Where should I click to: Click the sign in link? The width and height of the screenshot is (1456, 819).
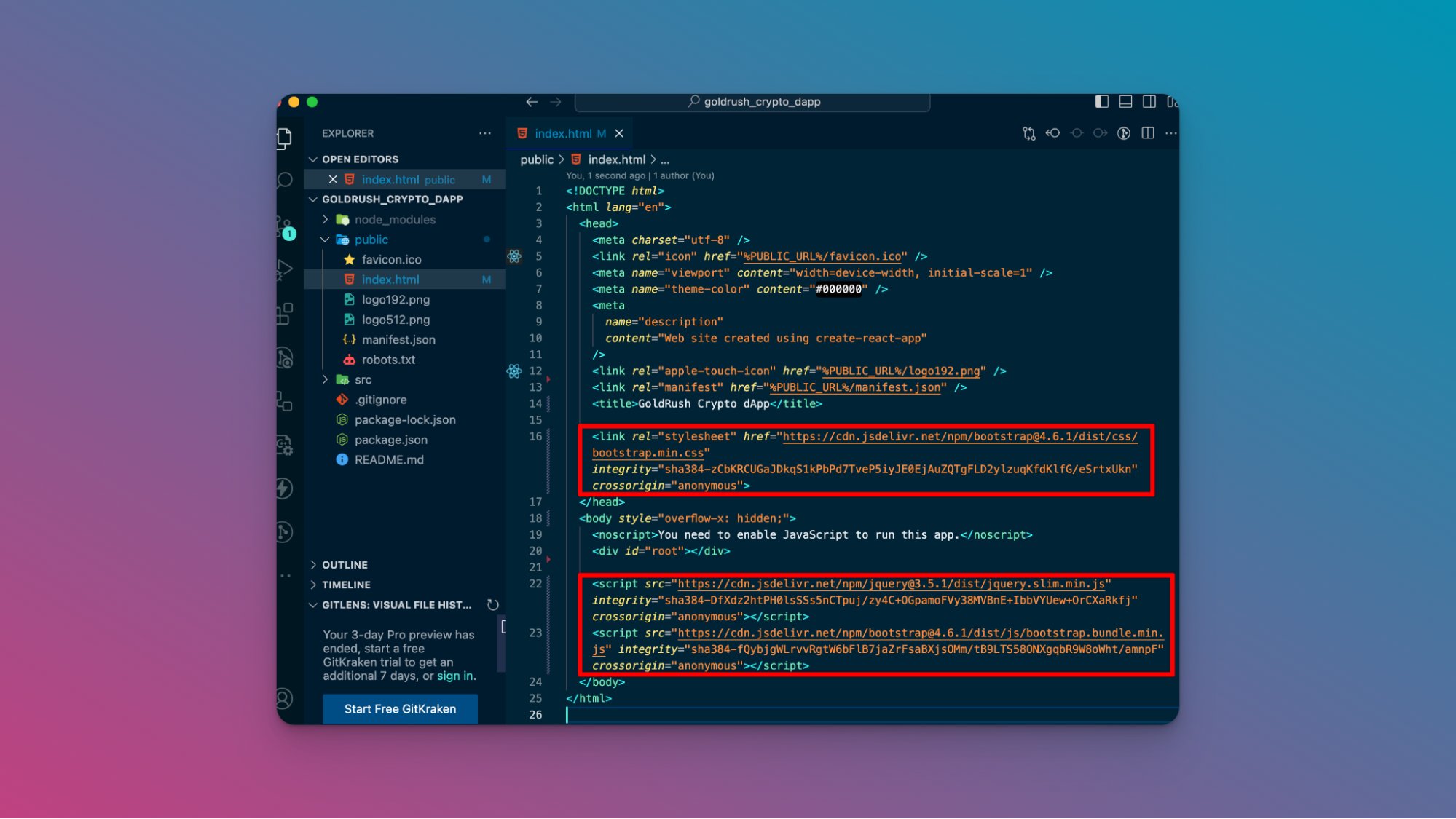pyautogui.click(x=455, y=676)
